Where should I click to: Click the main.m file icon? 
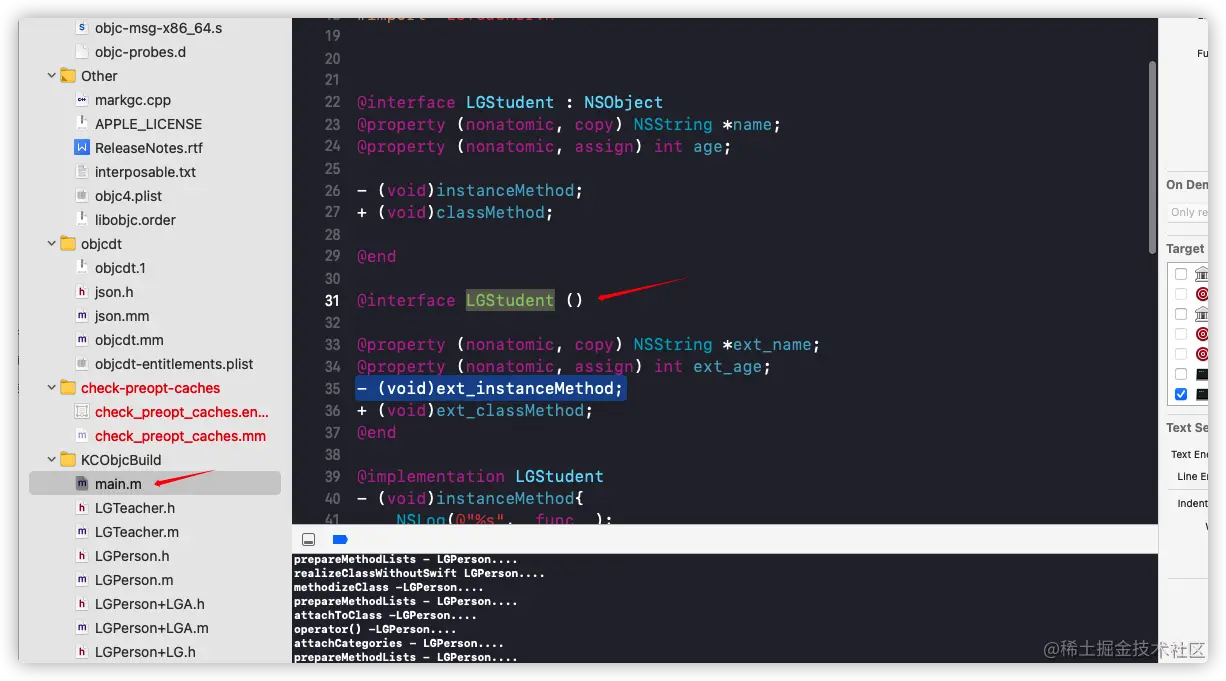(x=82, y=484)
